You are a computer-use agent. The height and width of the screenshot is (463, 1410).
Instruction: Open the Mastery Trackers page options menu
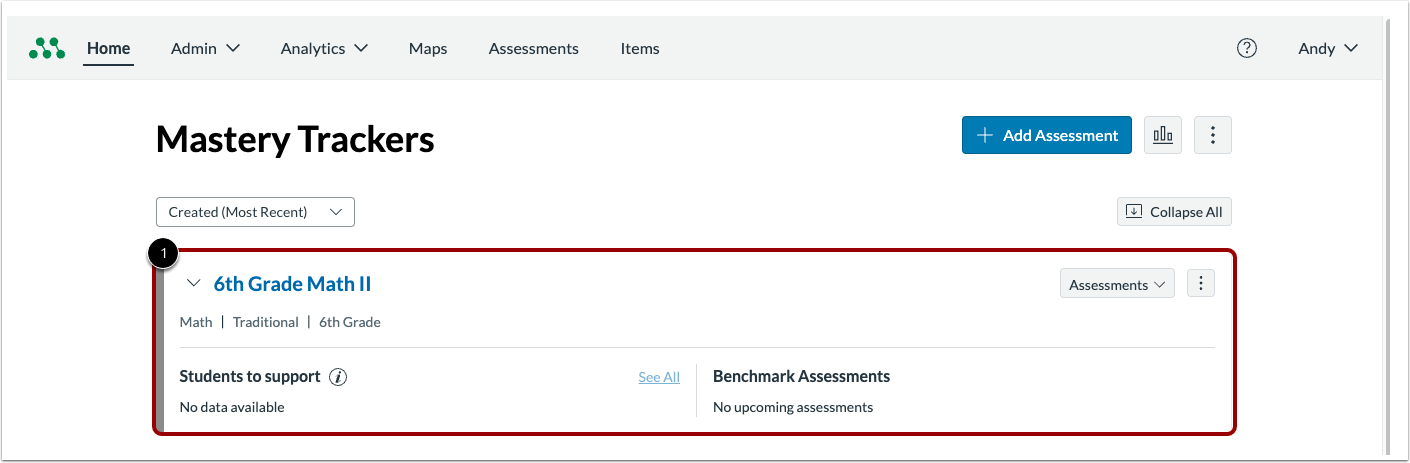click(x=1213, y=135)
